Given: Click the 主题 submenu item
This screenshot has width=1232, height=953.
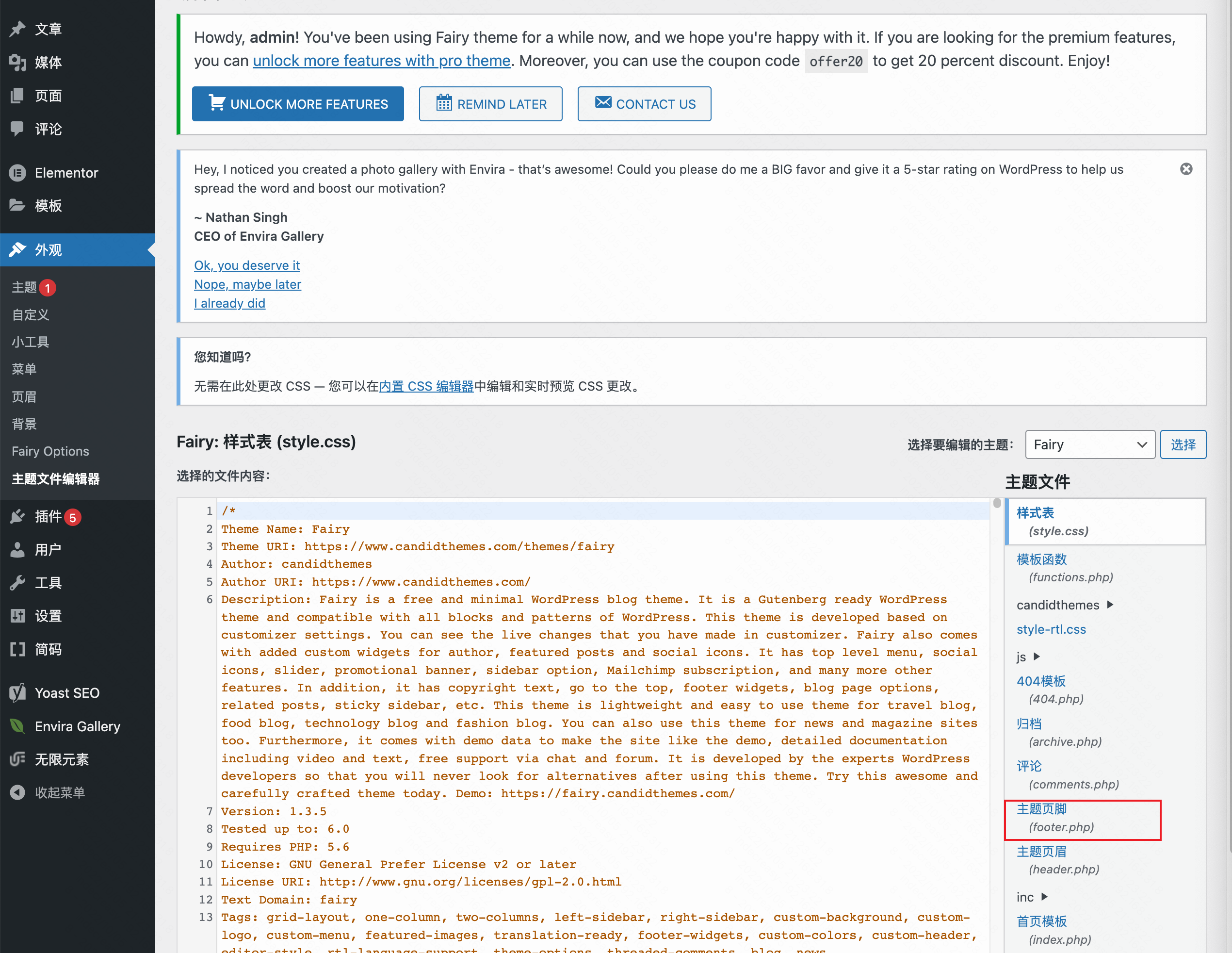Looking at the screenshot, I should 24,288.
